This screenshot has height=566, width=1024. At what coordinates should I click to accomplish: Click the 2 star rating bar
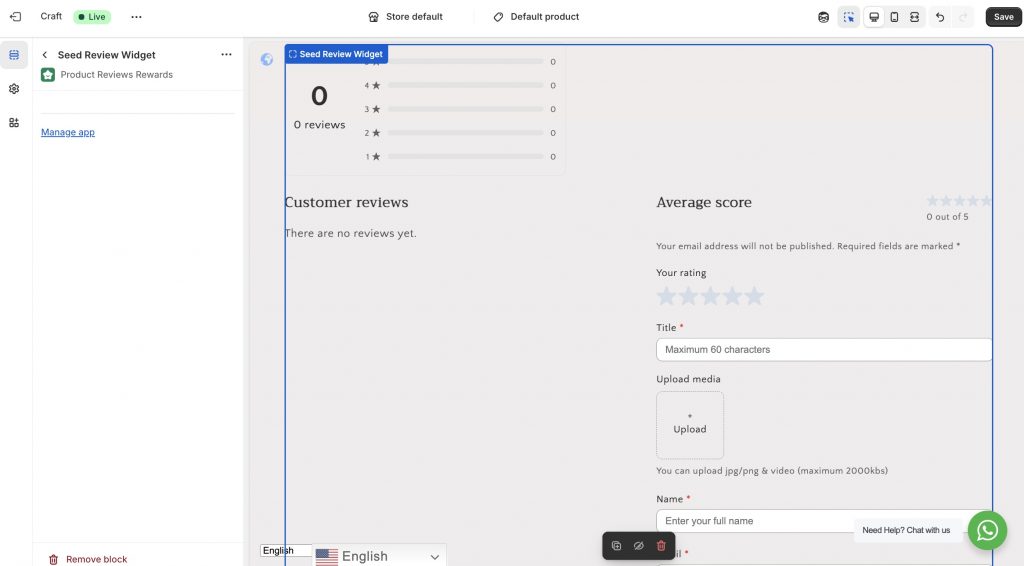tap(466, 133)
